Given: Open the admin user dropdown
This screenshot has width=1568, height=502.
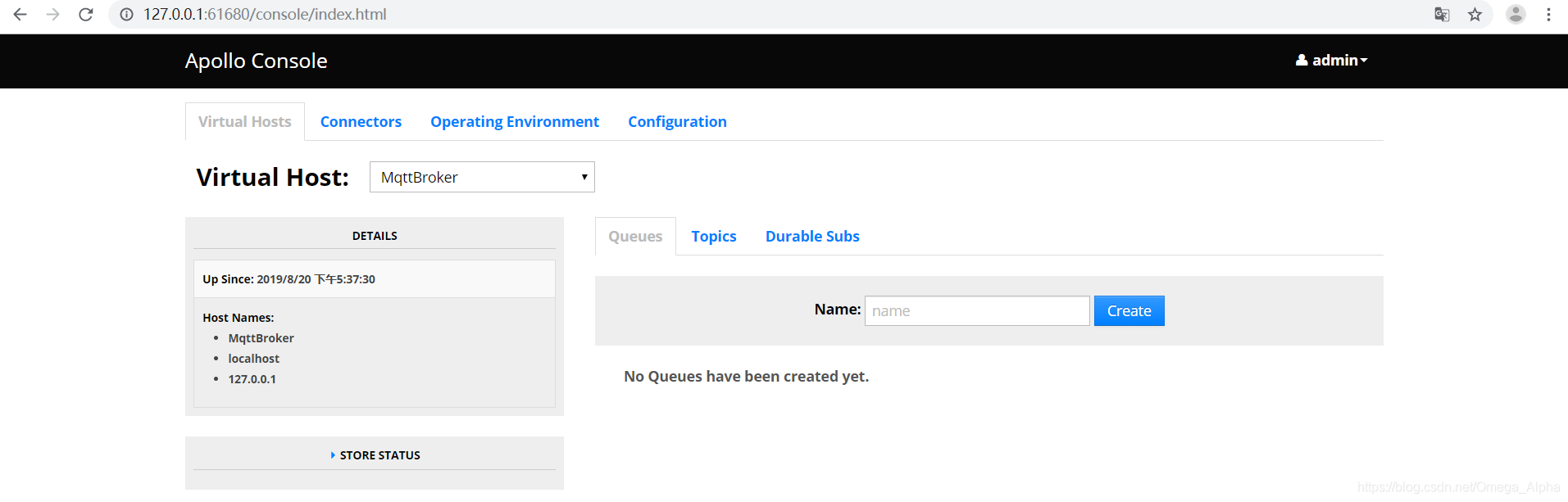Looking at the screenshot, I should point(1331,61).
